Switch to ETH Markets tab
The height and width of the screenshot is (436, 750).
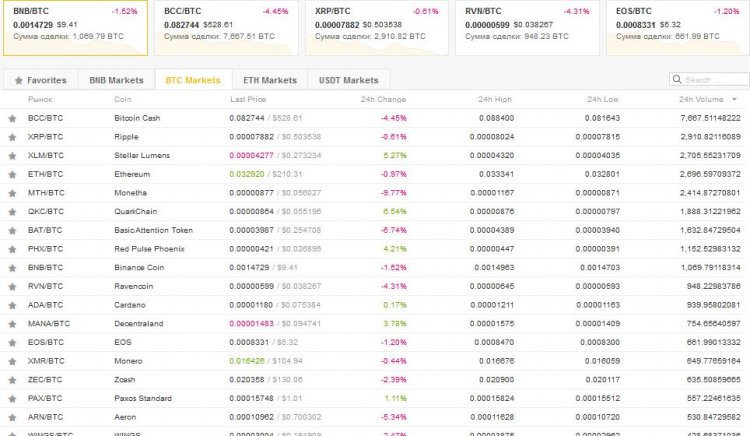coord(270,80)
